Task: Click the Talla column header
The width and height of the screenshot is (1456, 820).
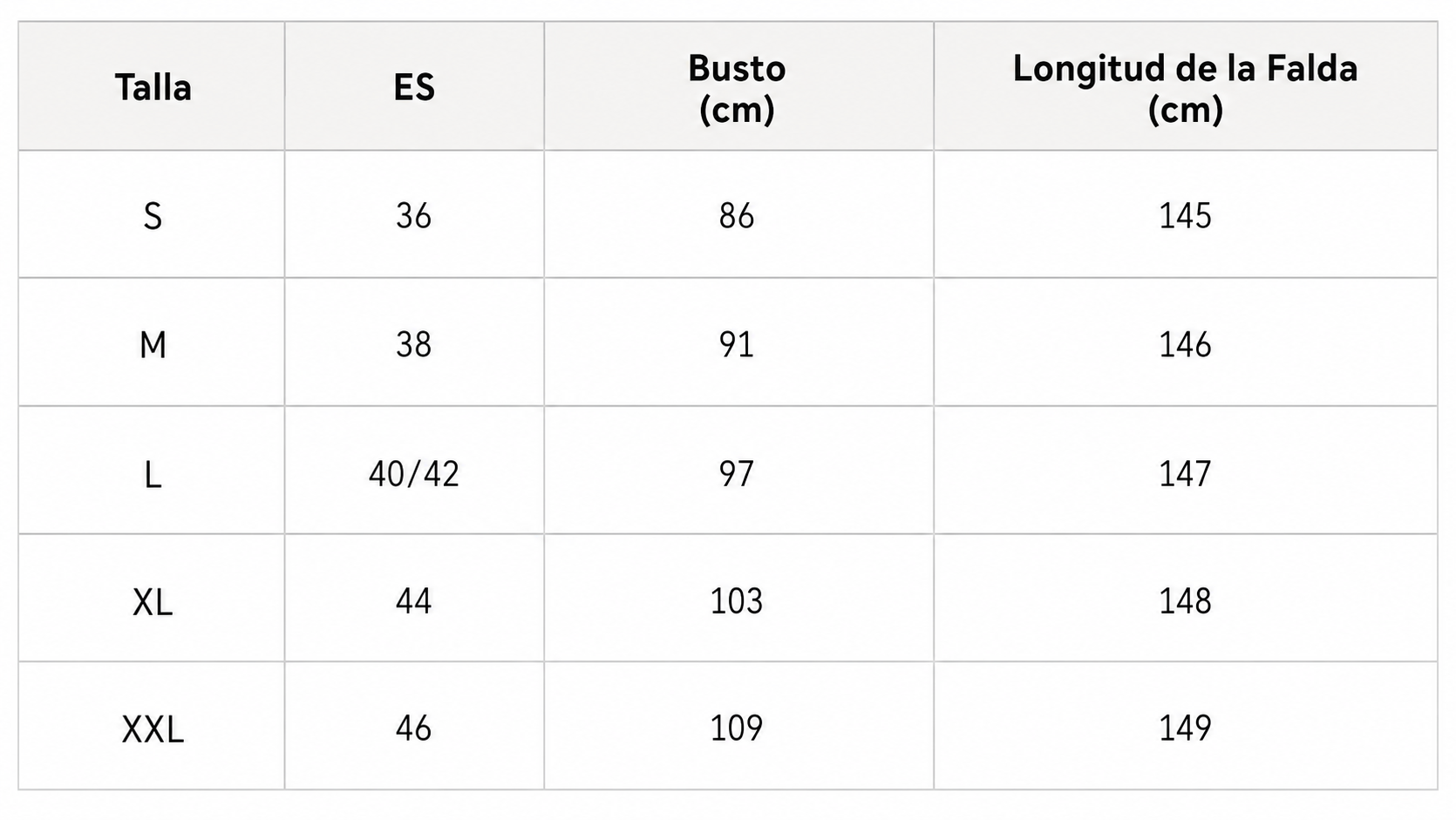Action: tap(153, 87)
